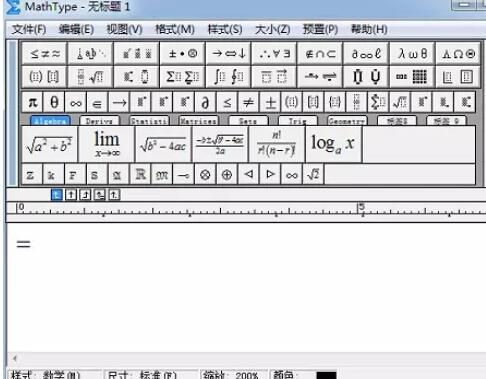Insert the log base a of x expression

coord(333,144)
